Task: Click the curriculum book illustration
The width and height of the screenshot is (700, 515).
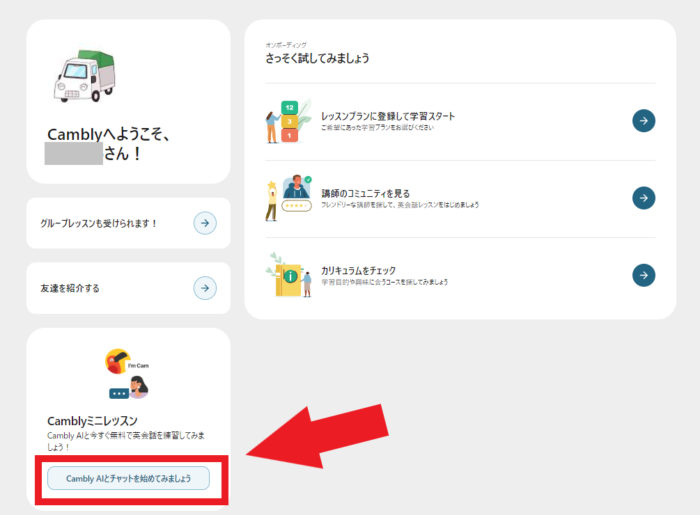Action: (x=288, y=275)
